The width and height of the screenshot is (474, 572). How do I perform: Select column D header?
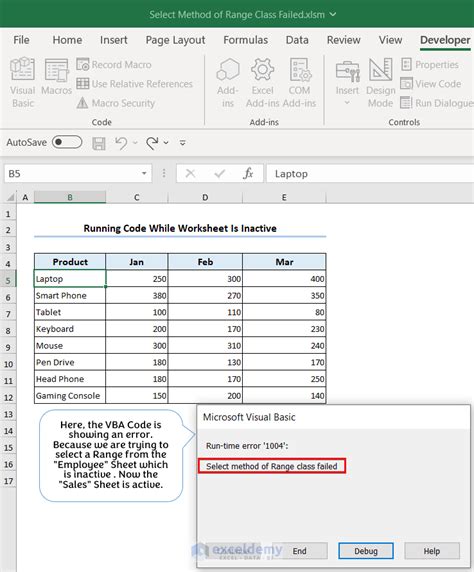coord(205,197)
